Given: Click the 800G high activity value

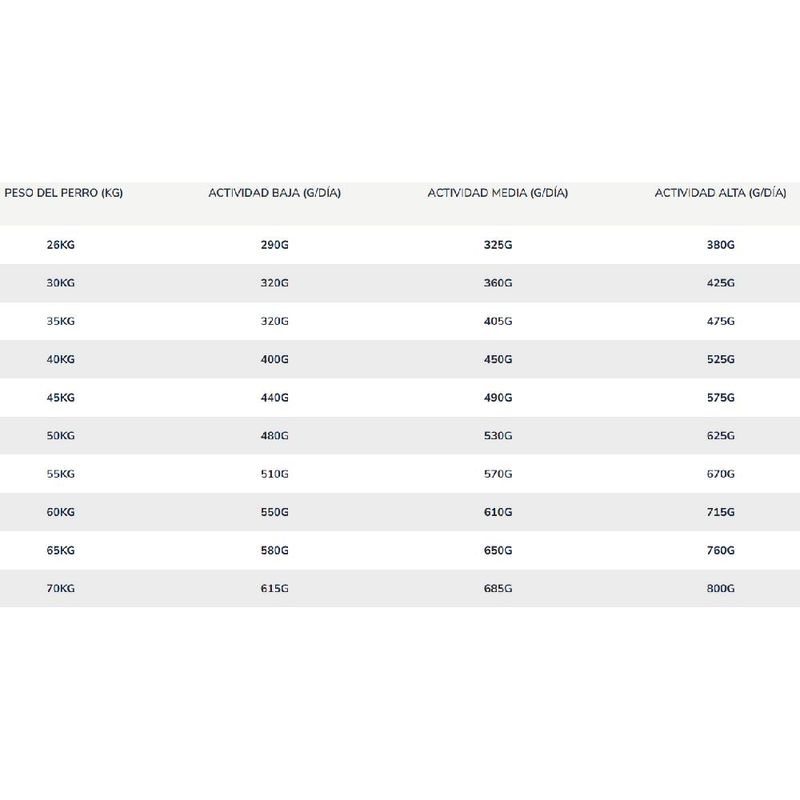Looking at the screenshot, I should click(x=720, y=589).
